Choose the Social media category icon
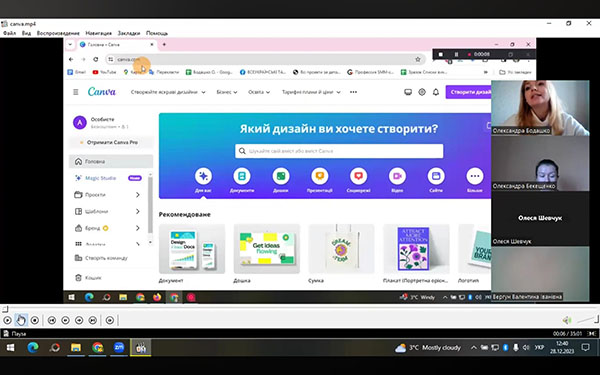Image resolution: width=600 pixels, height=375 pixels. tap(359, 176)
